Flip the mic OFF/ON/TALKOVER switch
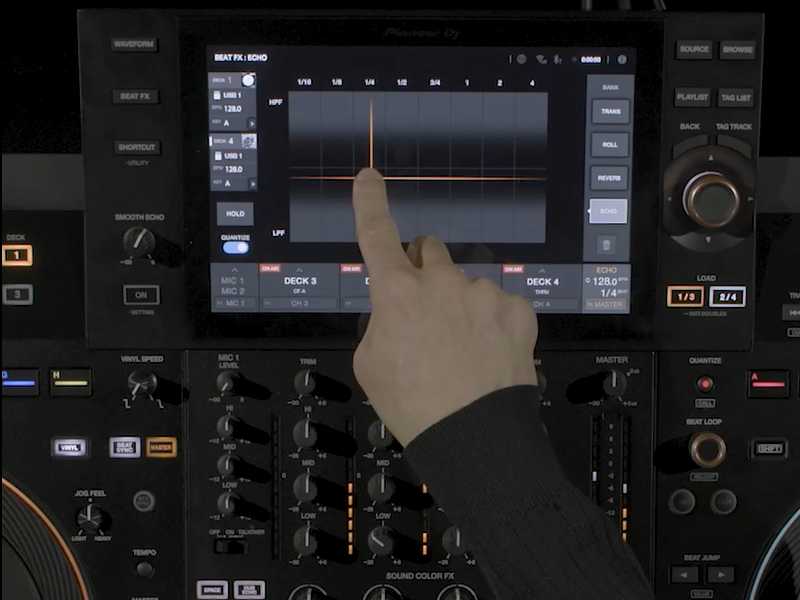The height and width of the screenshot is (600, 800). pyautogui.click(x=231, y=547)
